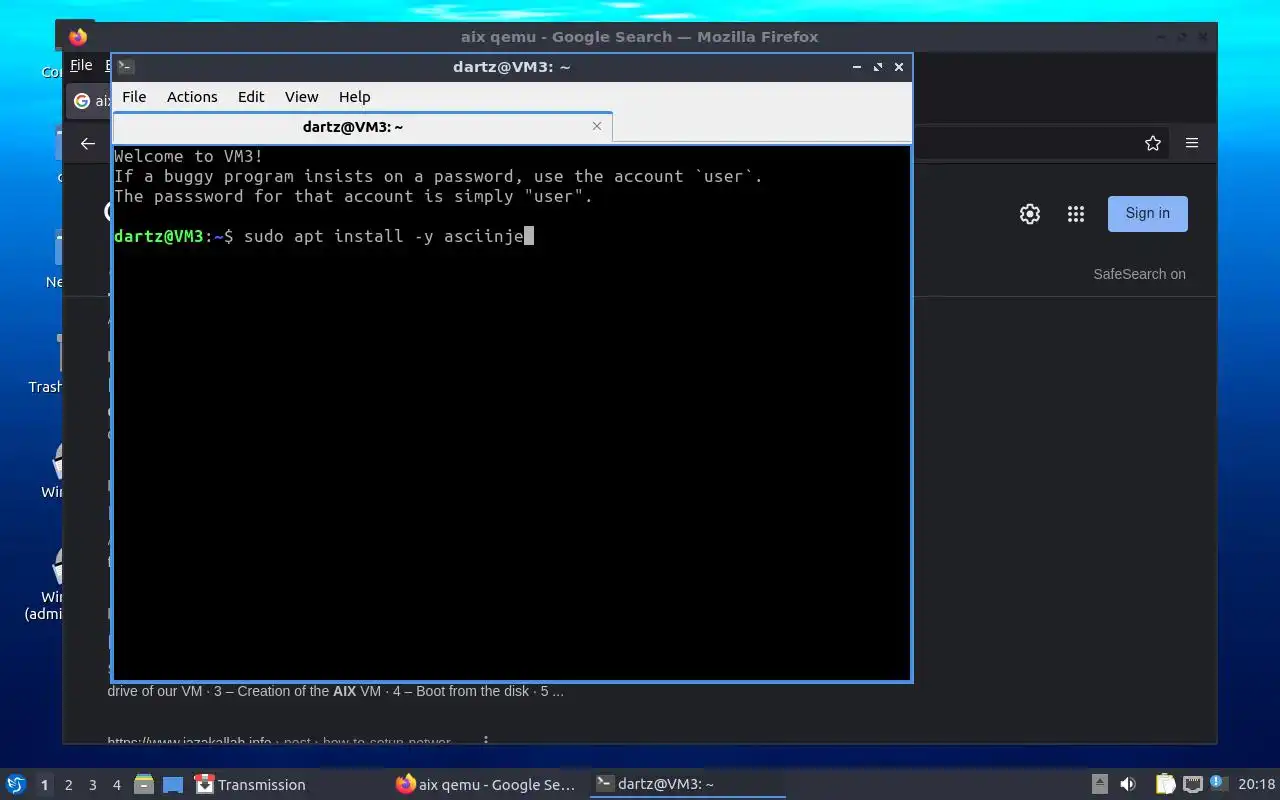The width and height of the screenshot is (1280, 800).
Task: Open the application launcher menu in taskbar
Action: coord(16,785)
